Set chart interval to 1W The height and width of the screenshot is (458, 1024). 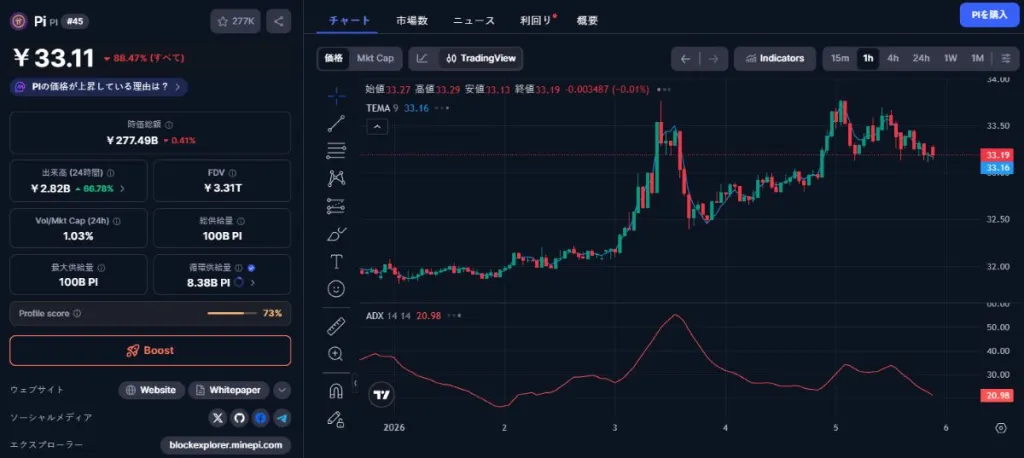(950, 58)
